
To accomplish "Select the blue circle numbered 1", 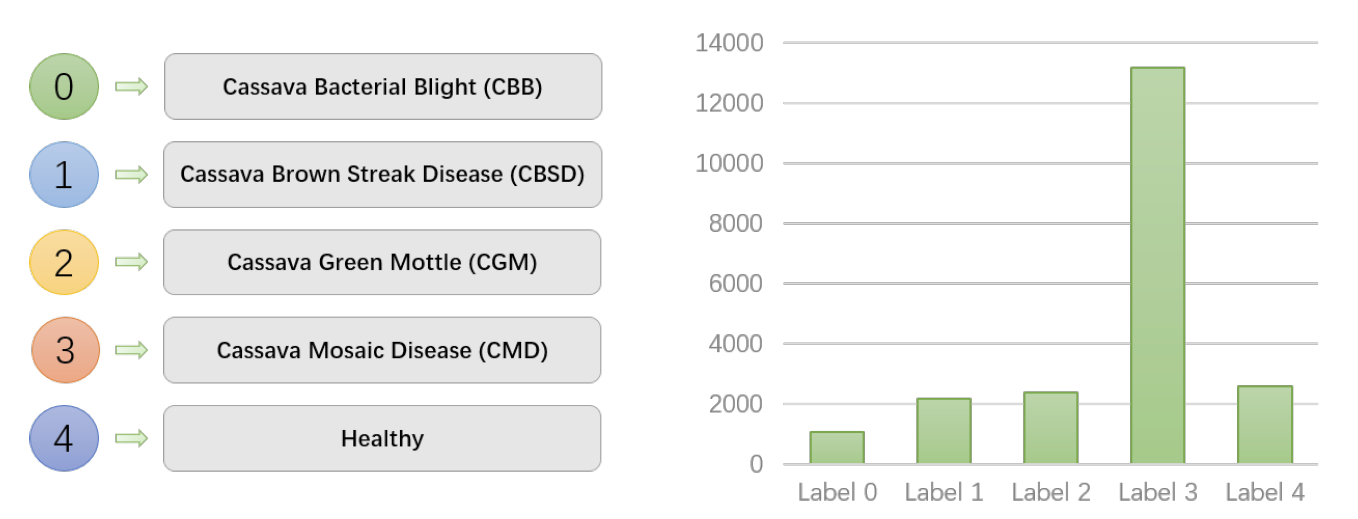I will coord(63,175).
